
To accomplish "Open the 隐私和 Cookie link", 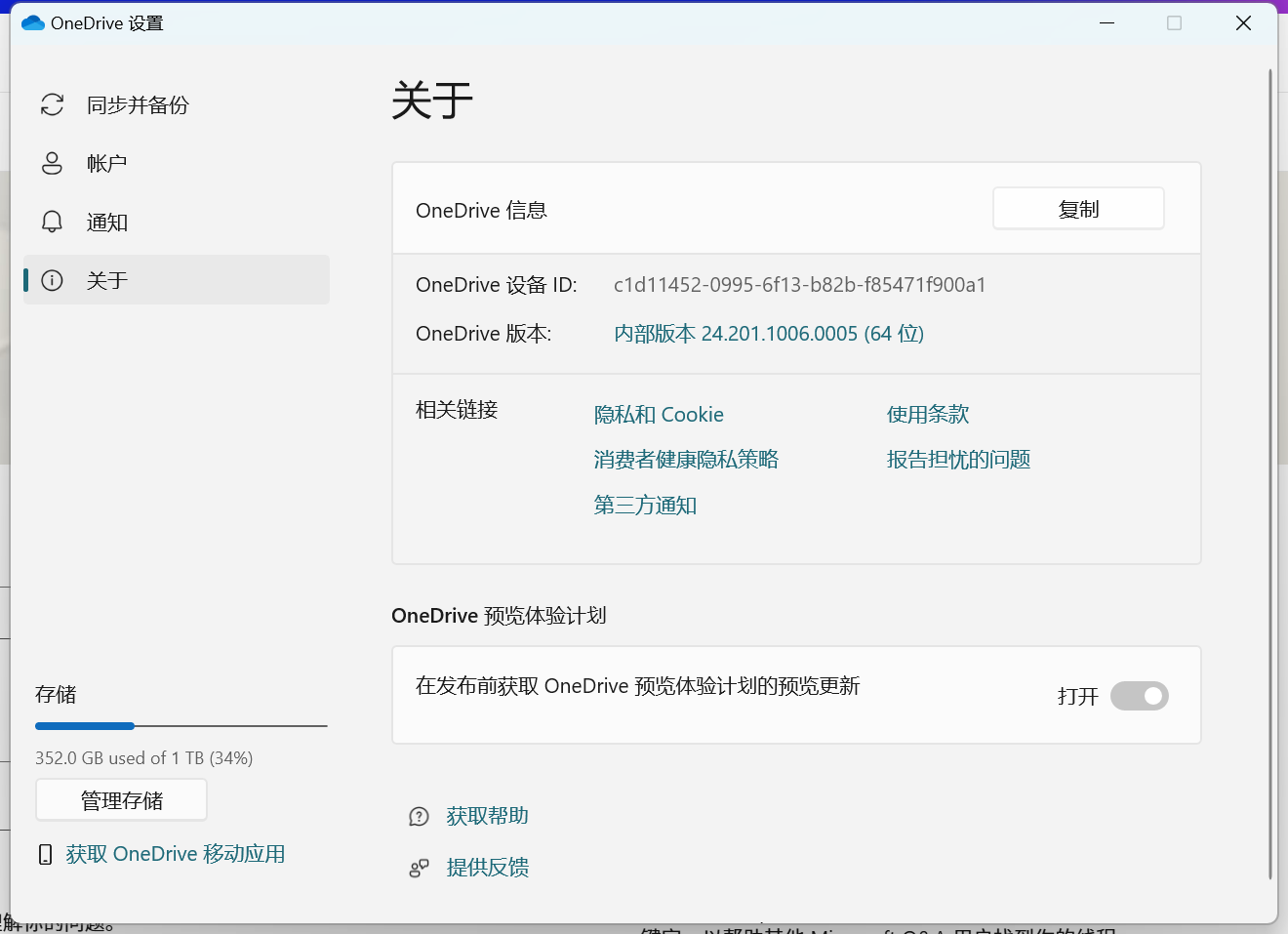I will 659,415.
